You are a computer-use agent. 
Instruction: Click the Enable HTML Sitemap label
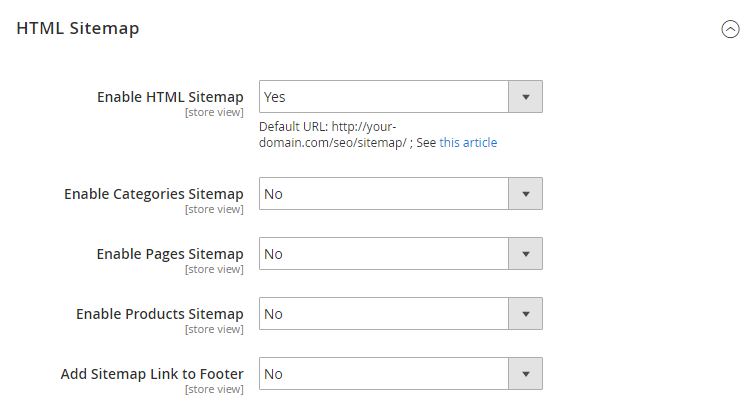170,97
